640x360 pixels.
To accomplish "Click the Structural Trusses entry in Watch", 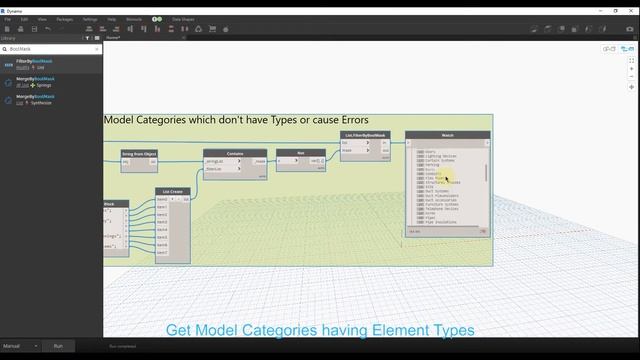I will tap(442, 182).
